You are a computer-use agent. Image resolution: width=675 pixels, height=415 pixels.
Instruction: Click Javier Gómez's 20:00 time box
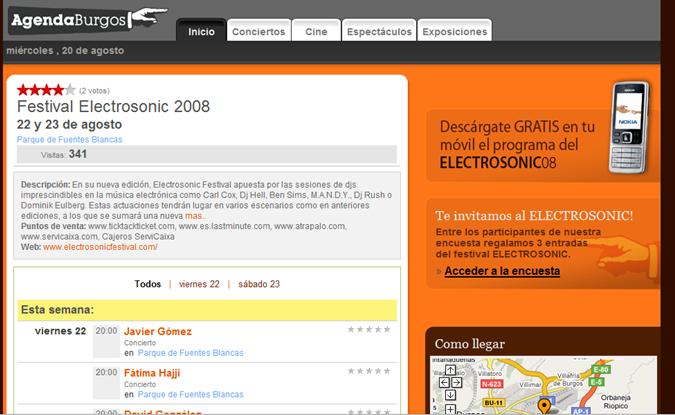click(x=106, y=341)
